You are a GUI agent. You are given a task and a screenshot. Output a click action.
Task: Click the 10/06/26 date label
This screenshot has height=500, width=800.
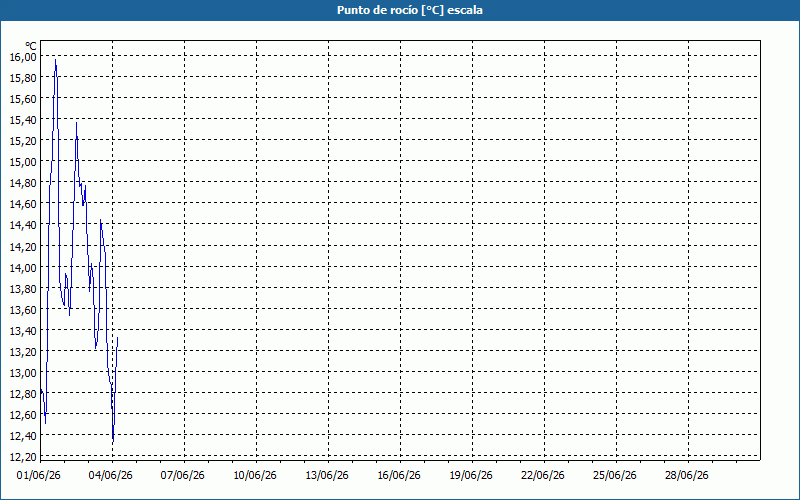pos(255,476)
